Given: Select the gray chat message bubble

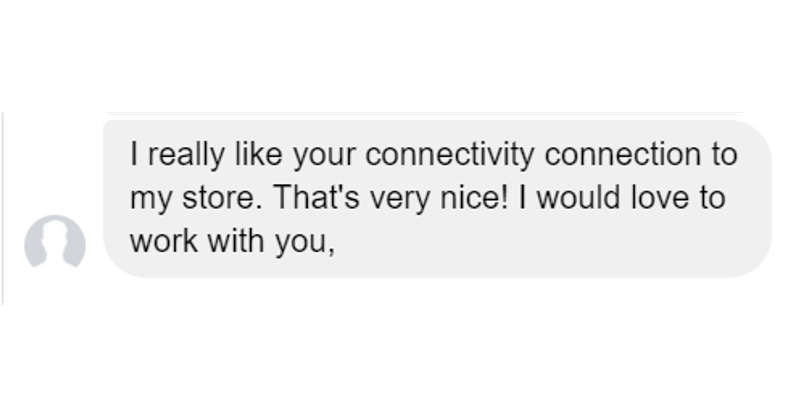Looking at the screenshot, I should point(437,198).
